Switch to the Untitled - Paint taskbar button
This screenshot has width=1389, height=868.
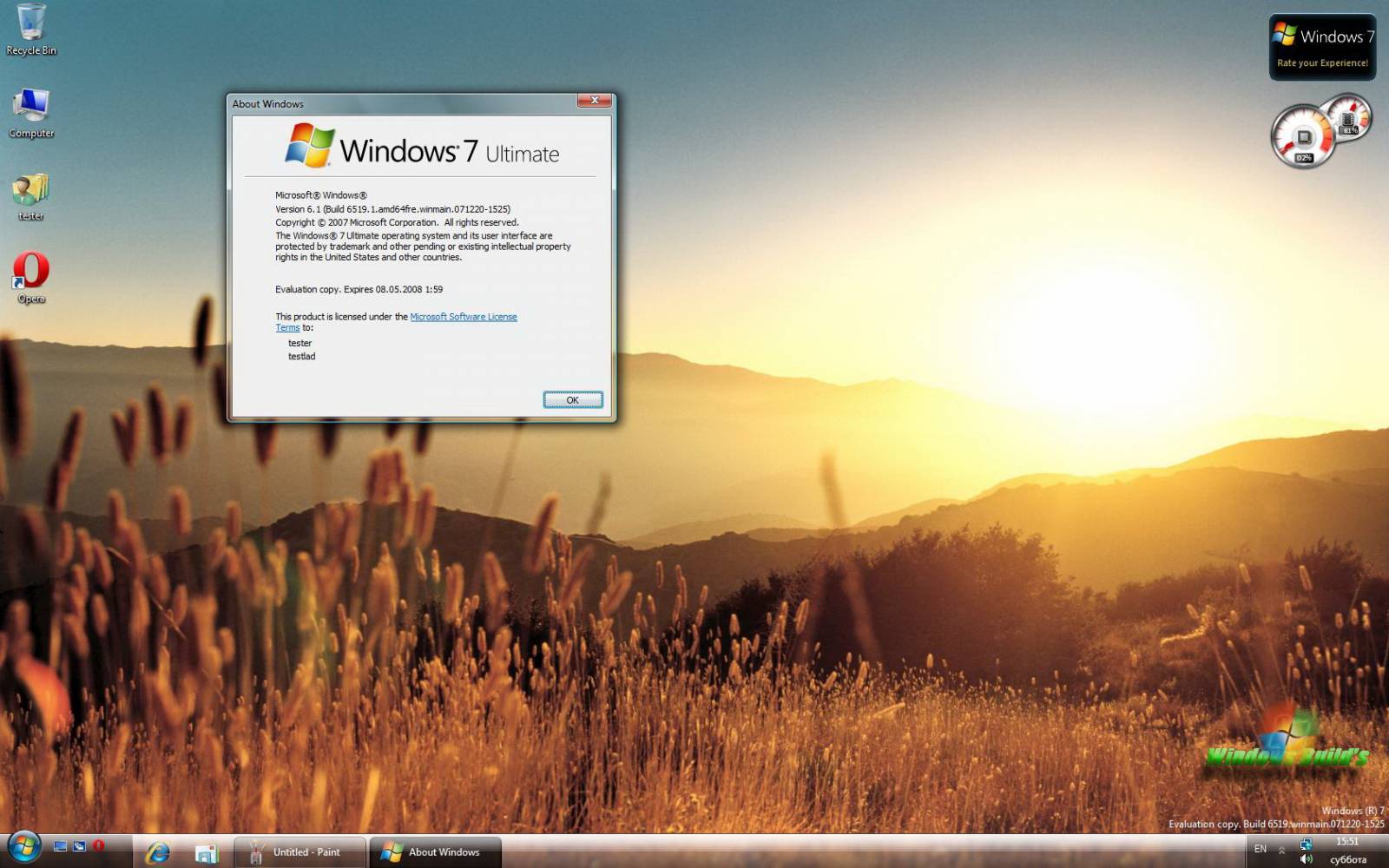[x=300, y=852]
